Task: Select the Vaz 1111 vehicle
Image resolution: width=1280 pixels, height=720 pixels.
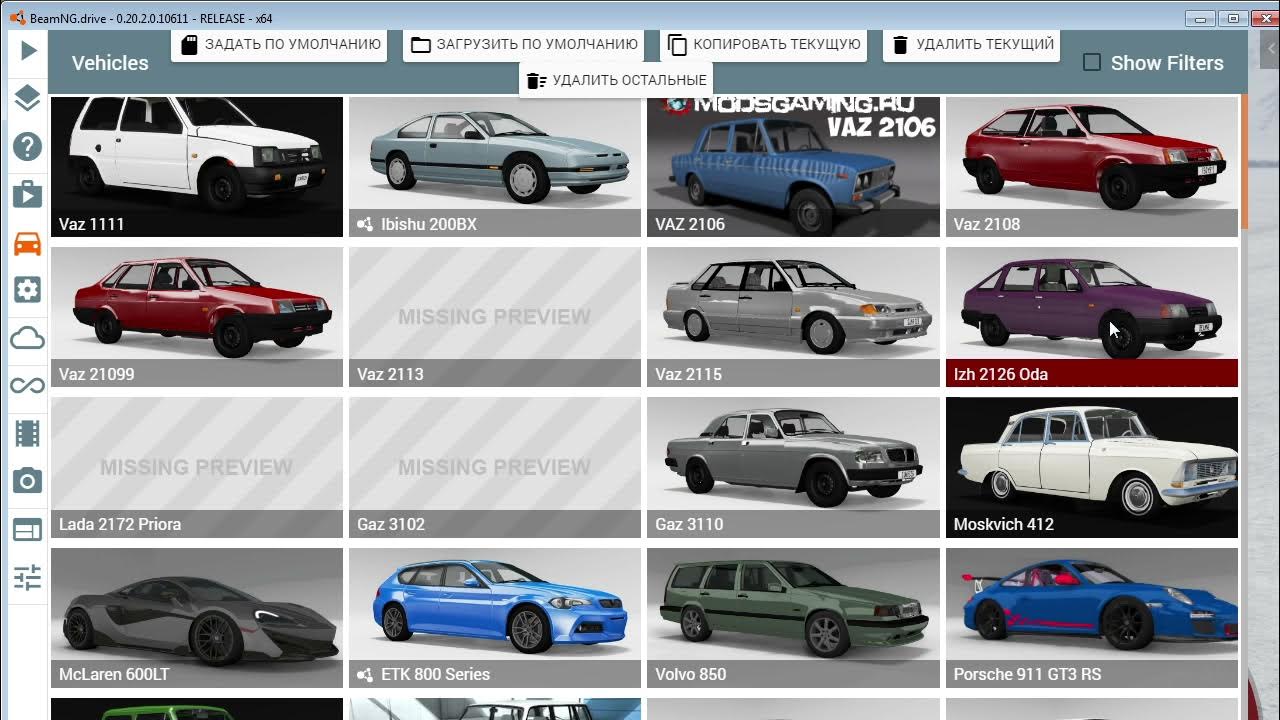Action: [197, 167]
